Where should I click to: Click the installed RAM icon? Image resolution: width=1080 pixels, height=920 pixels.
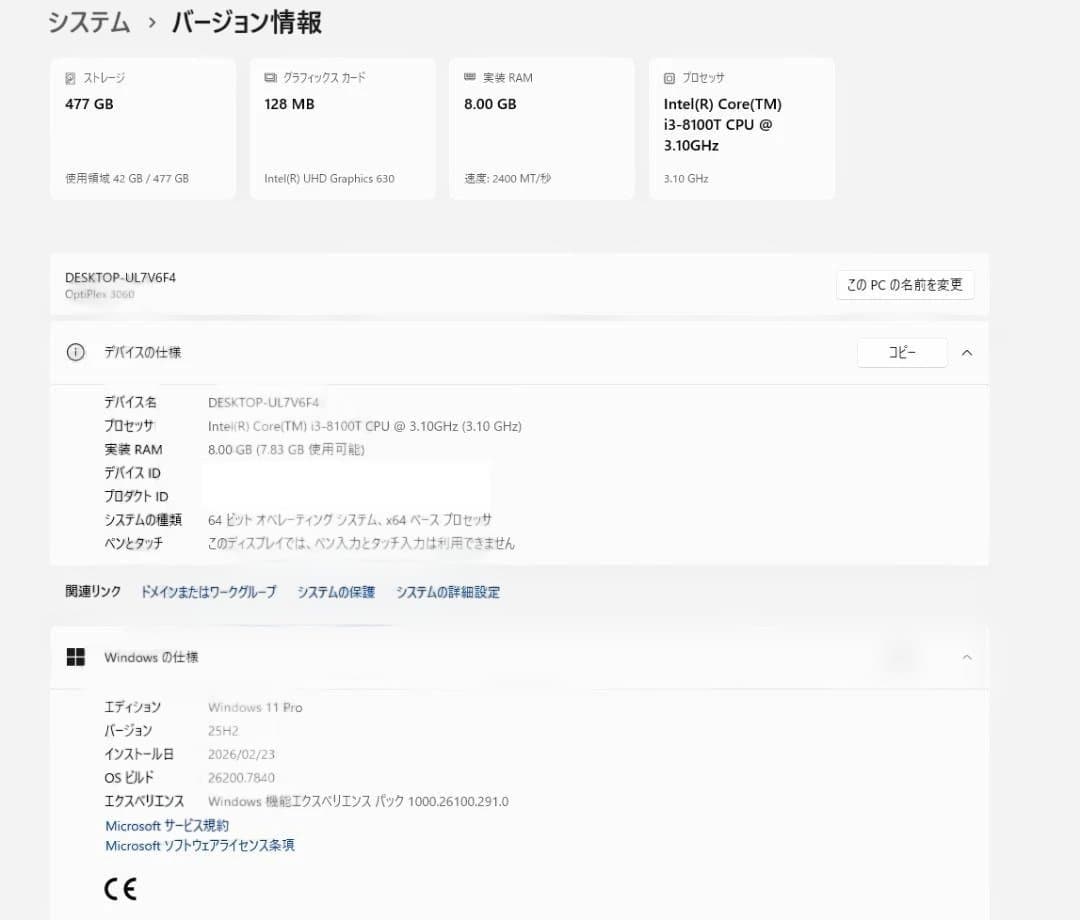pyautogui.click(x=470, y=77)
